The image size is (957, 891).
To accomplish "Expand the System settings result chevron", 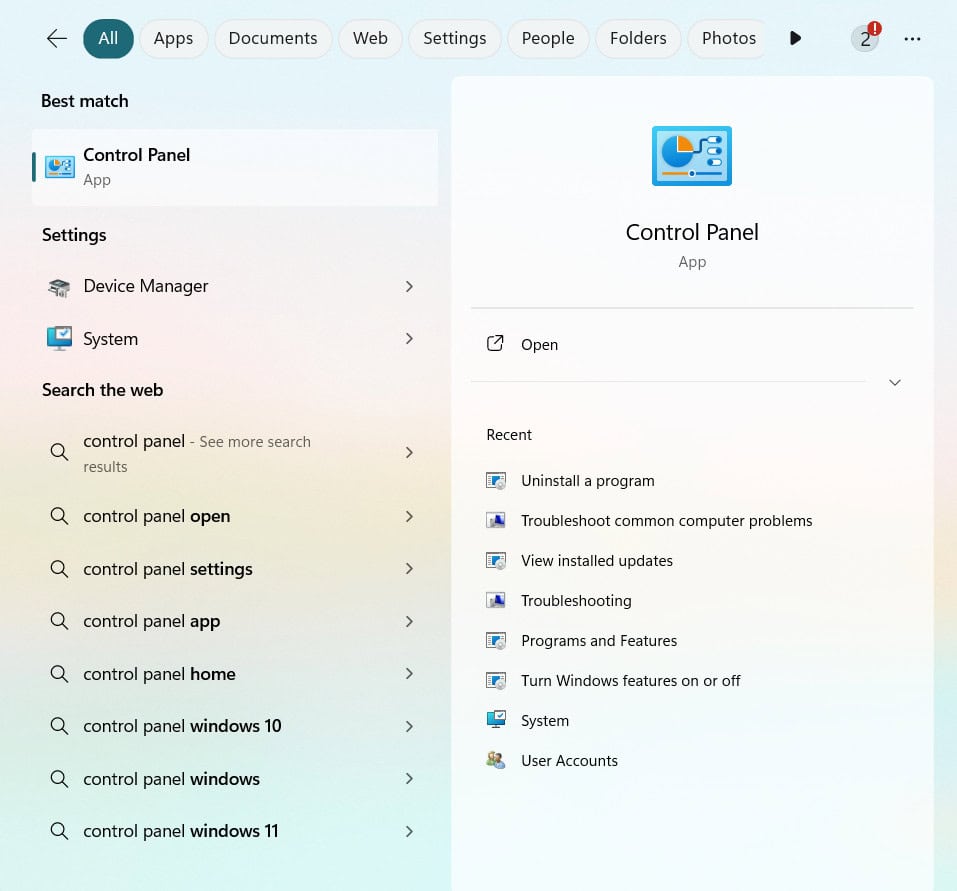I will point(409,339).
